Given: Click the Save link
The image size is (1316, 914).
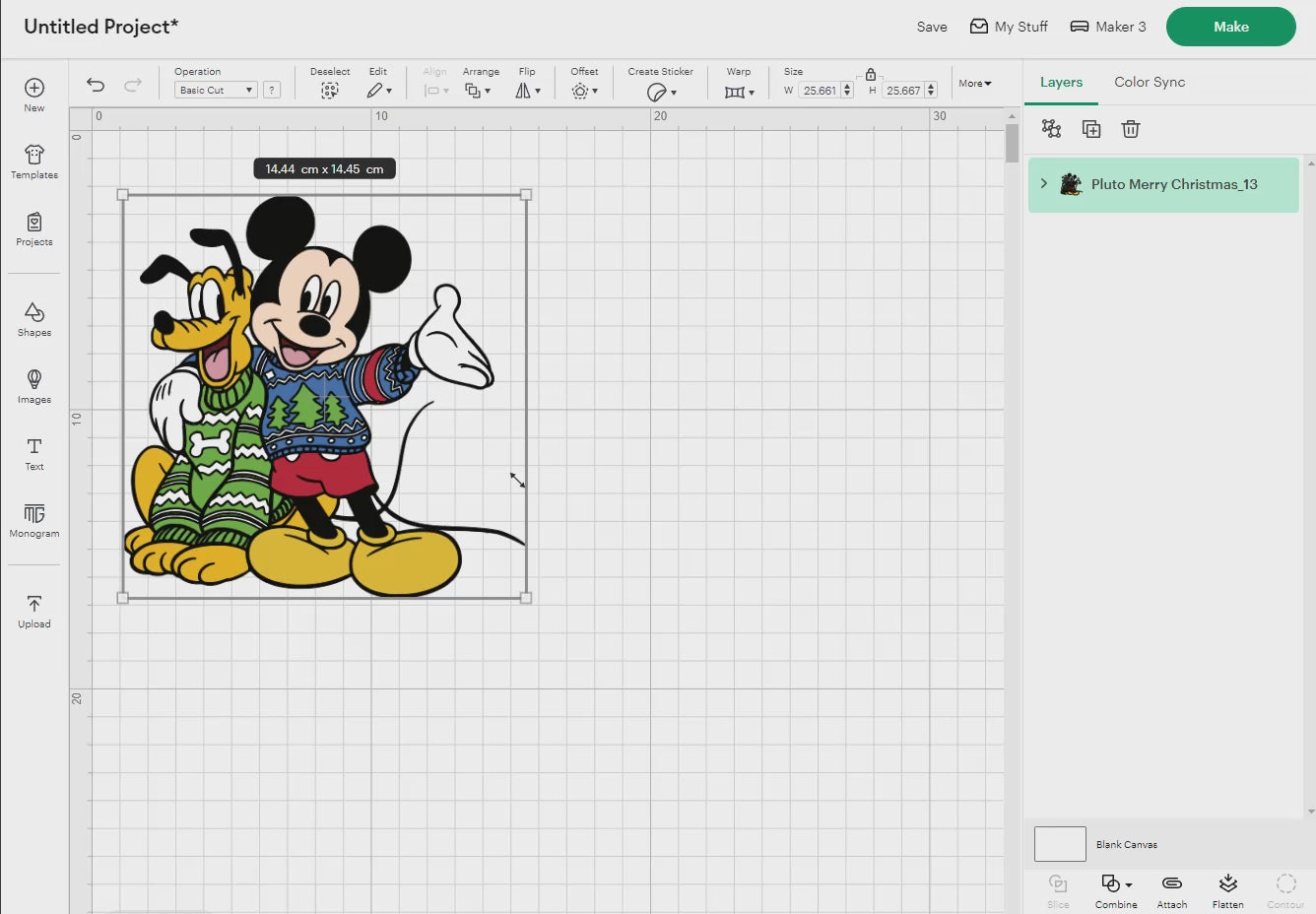Looking at the screenshot, I should 932,27.
